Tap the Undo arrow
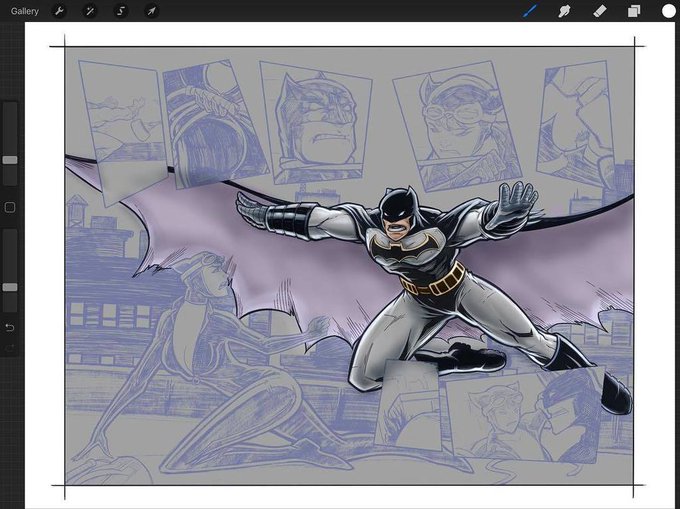Image resolution: width=680 pixels, height=509 pixels. pyautogui.click(x=10, y=327)
